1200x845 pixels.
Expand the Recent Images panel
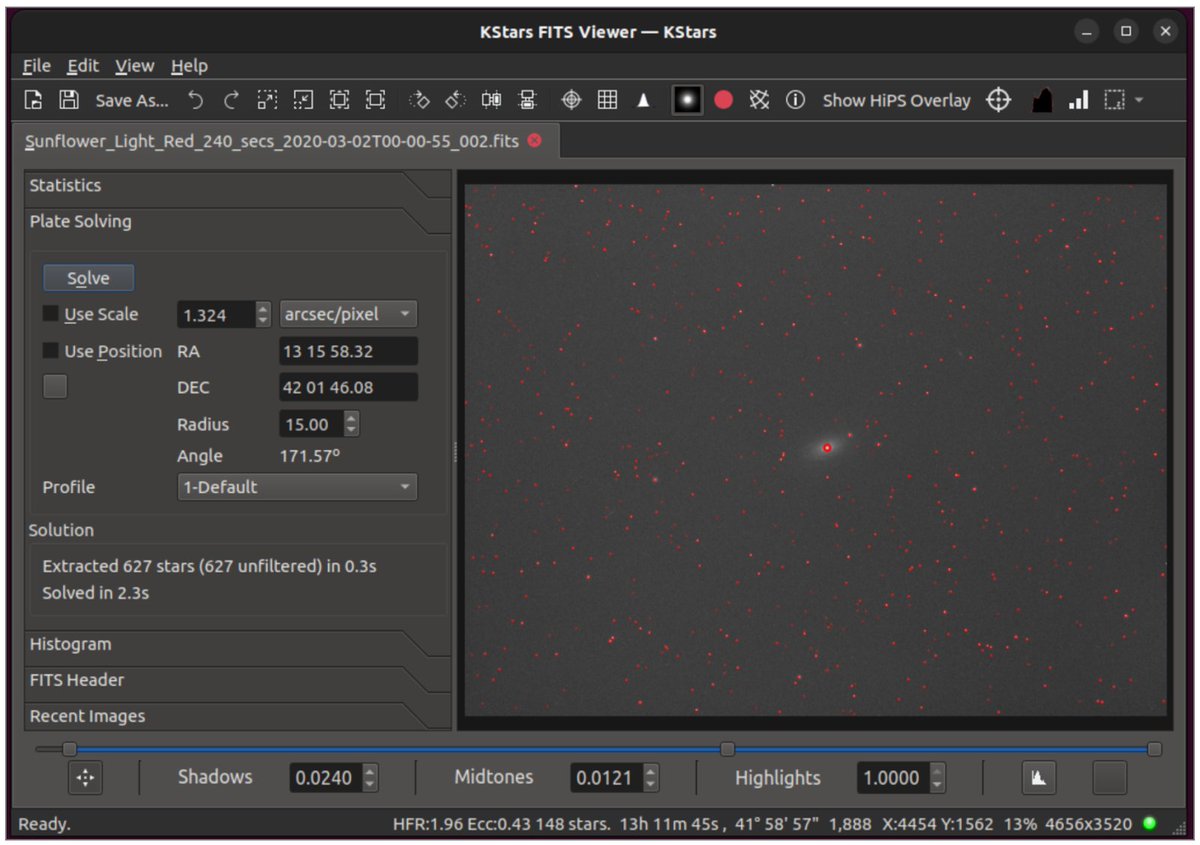(x=237, y=716)
